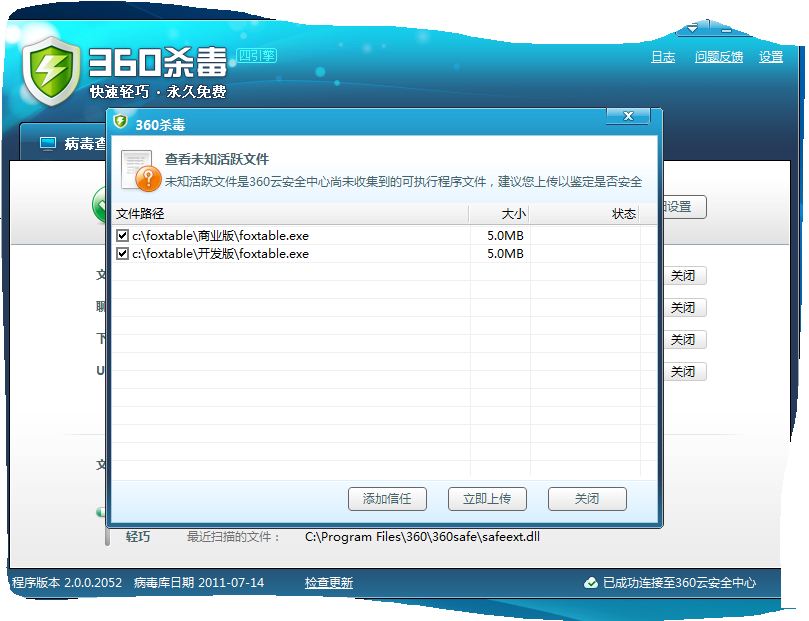This screenshot has height=621, width=809.
Task: Uncheck the 商业版\foxtable.exe file checkbox
Action: coord(122,236)
